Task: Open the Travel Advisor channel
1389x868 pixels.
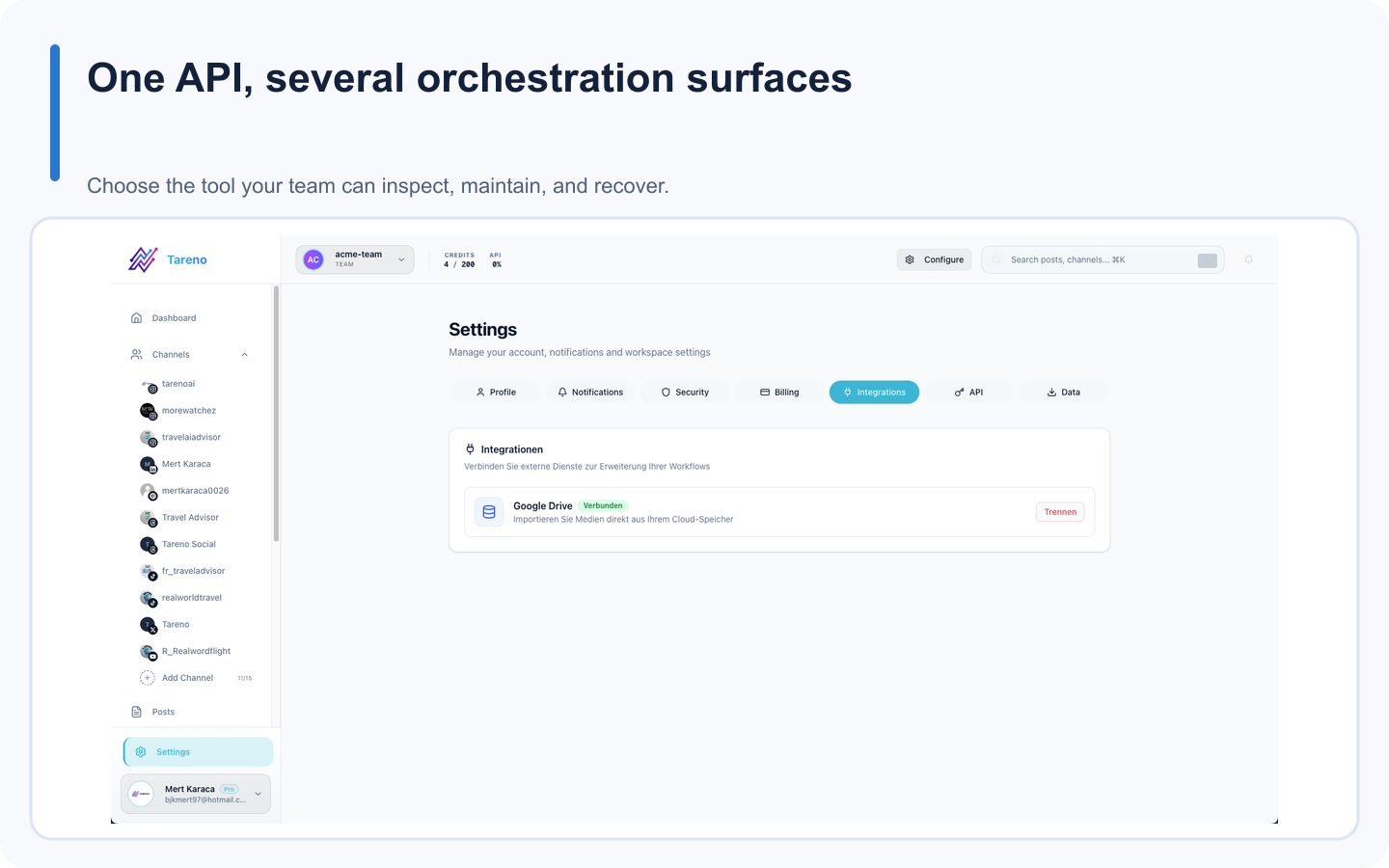Action: tap(190, 518)
